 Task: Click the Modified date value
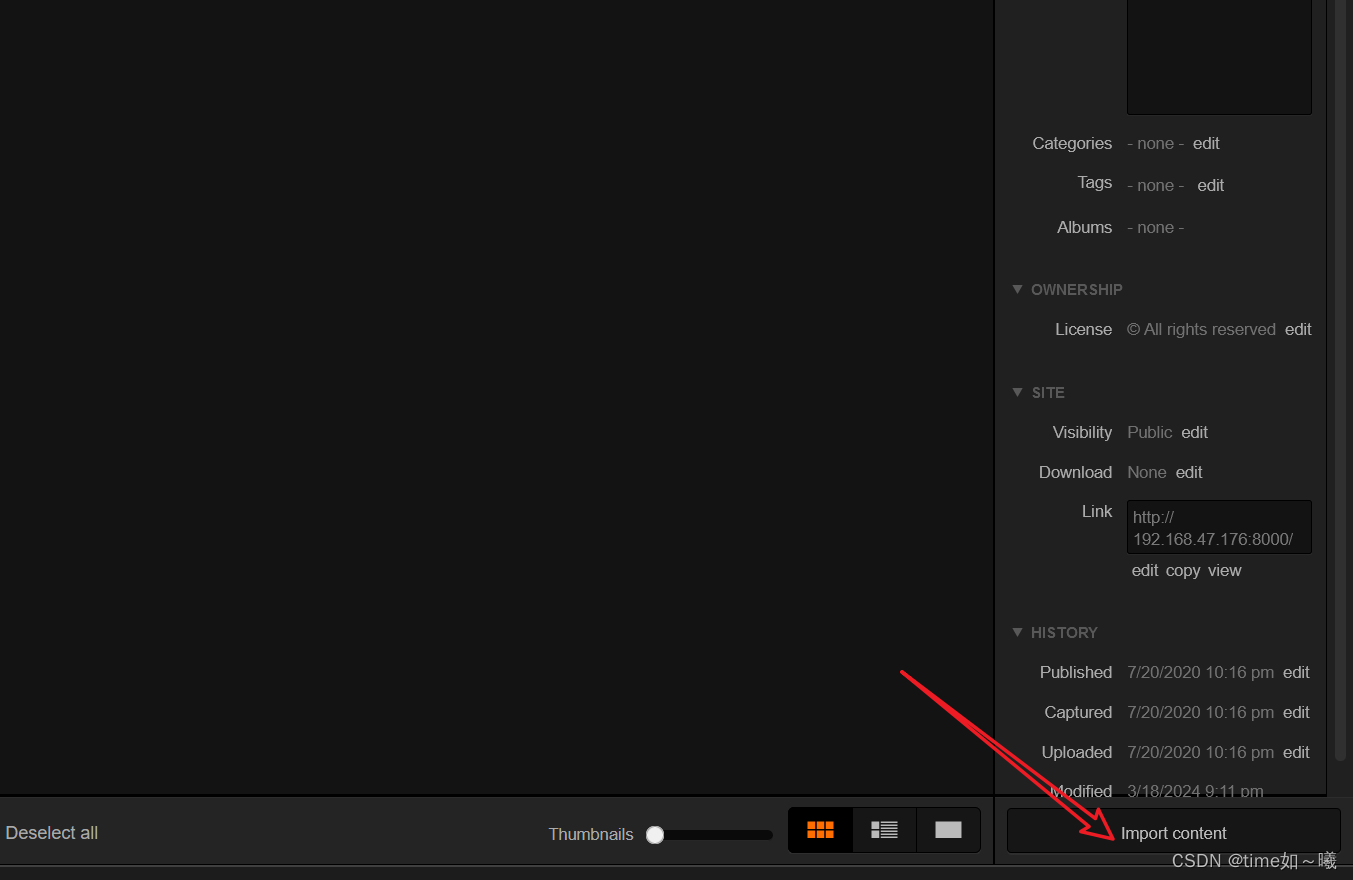click(x=1195, y=791)
